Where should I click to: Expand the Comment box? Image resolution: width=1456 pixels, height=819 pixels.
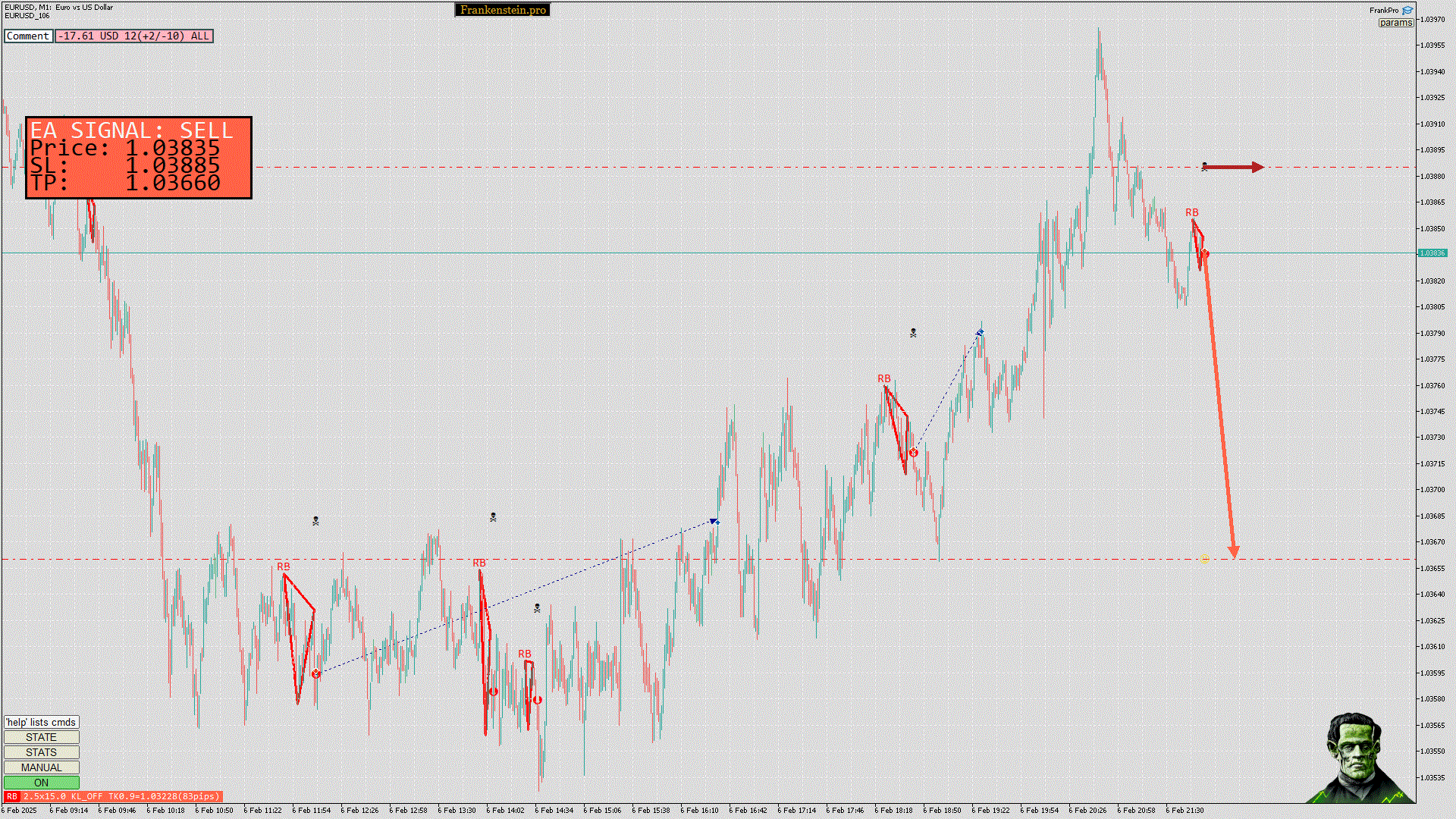click(x=28, y=36)
